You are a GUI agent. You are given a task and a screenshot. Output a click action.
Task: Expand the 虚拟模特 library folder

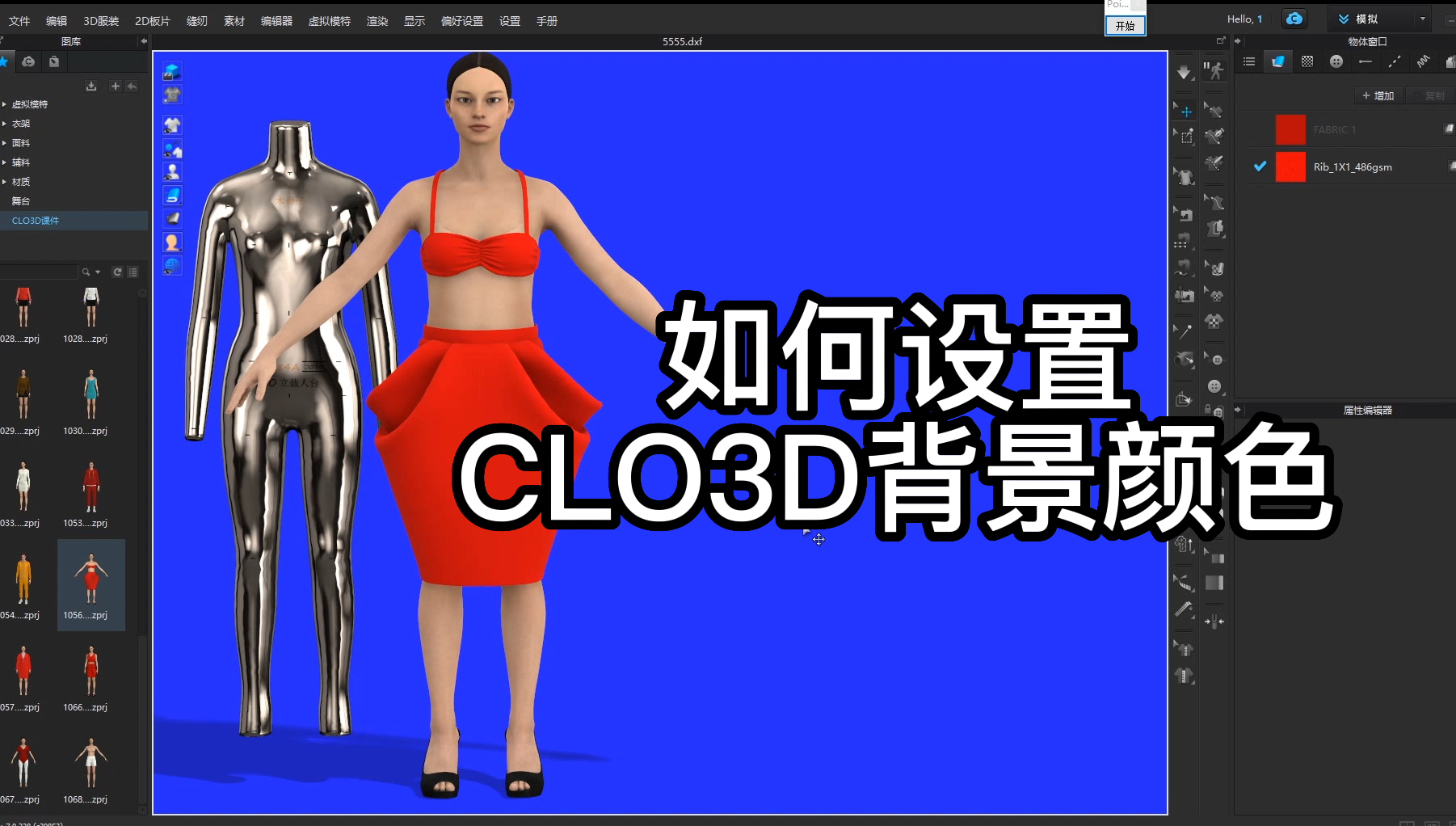(x=5, y=104)
